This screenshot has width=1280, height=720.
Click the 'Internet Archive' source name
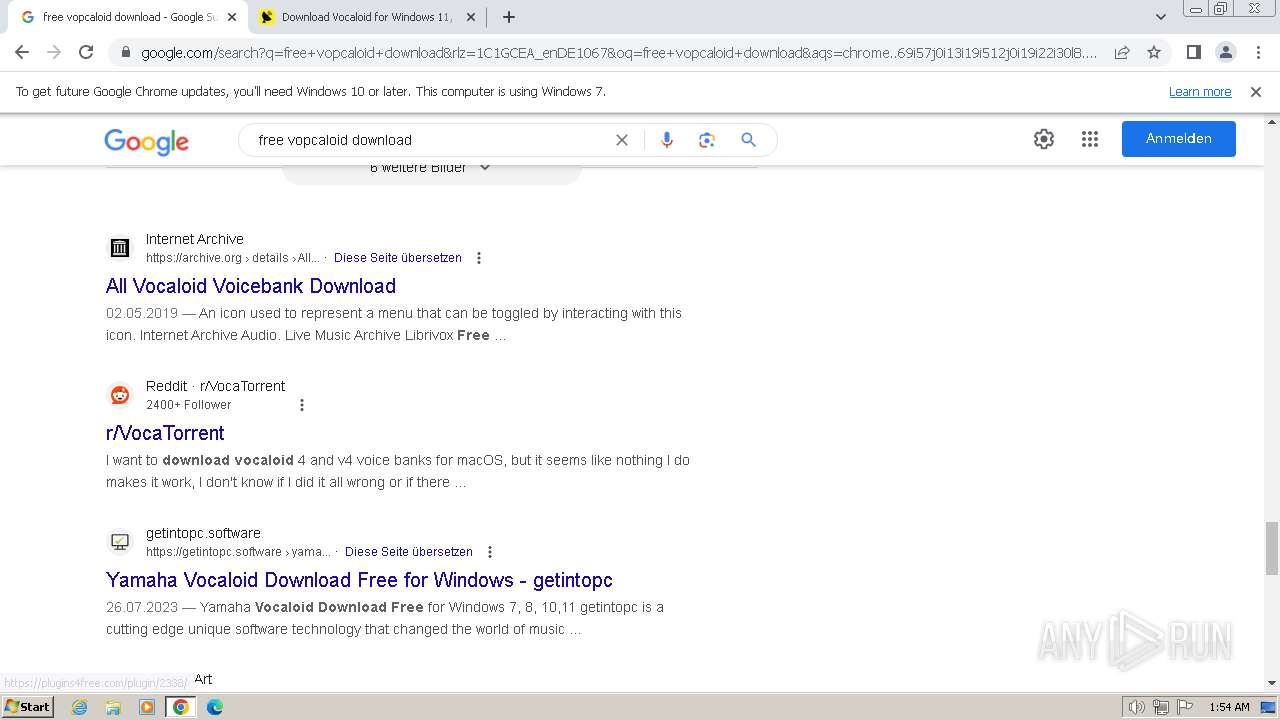tap(195, 239)
